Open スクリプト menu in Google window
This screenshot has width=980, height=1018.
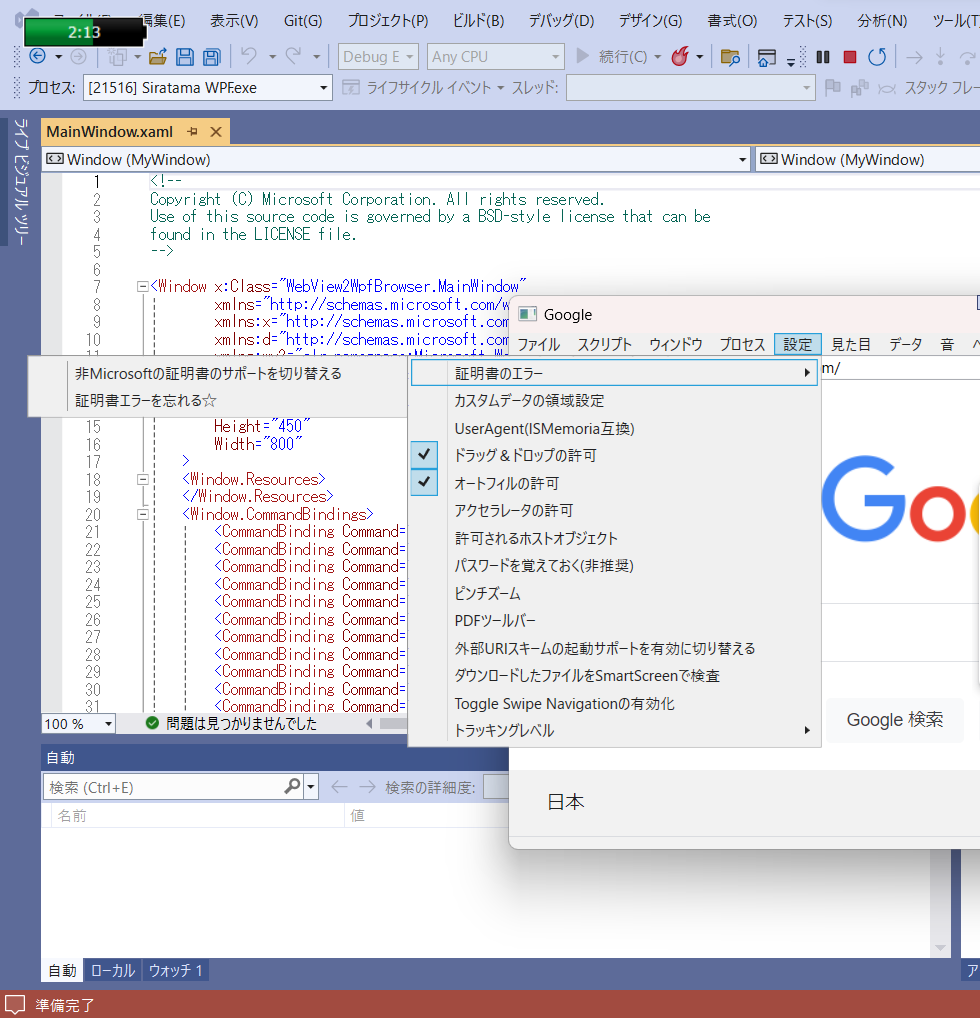click(x=604, y=344)
